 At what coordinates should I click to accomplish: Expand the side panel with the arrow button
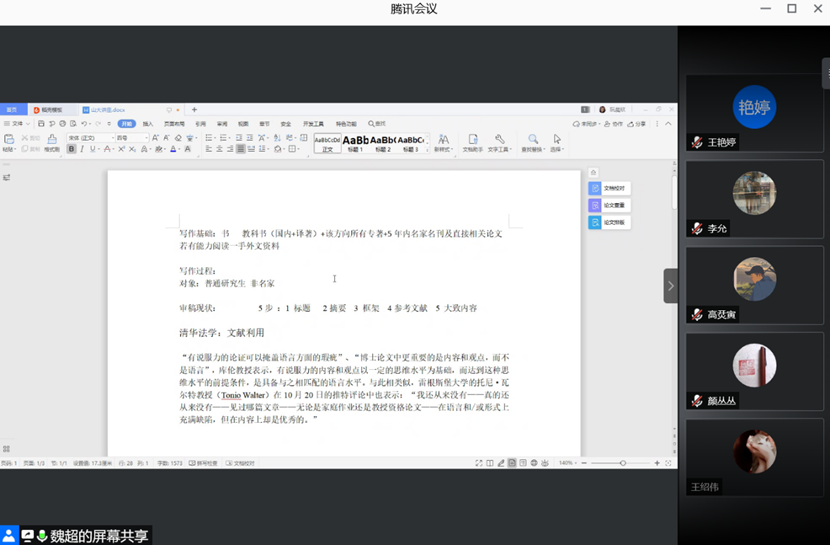click(x=670, y=286)
